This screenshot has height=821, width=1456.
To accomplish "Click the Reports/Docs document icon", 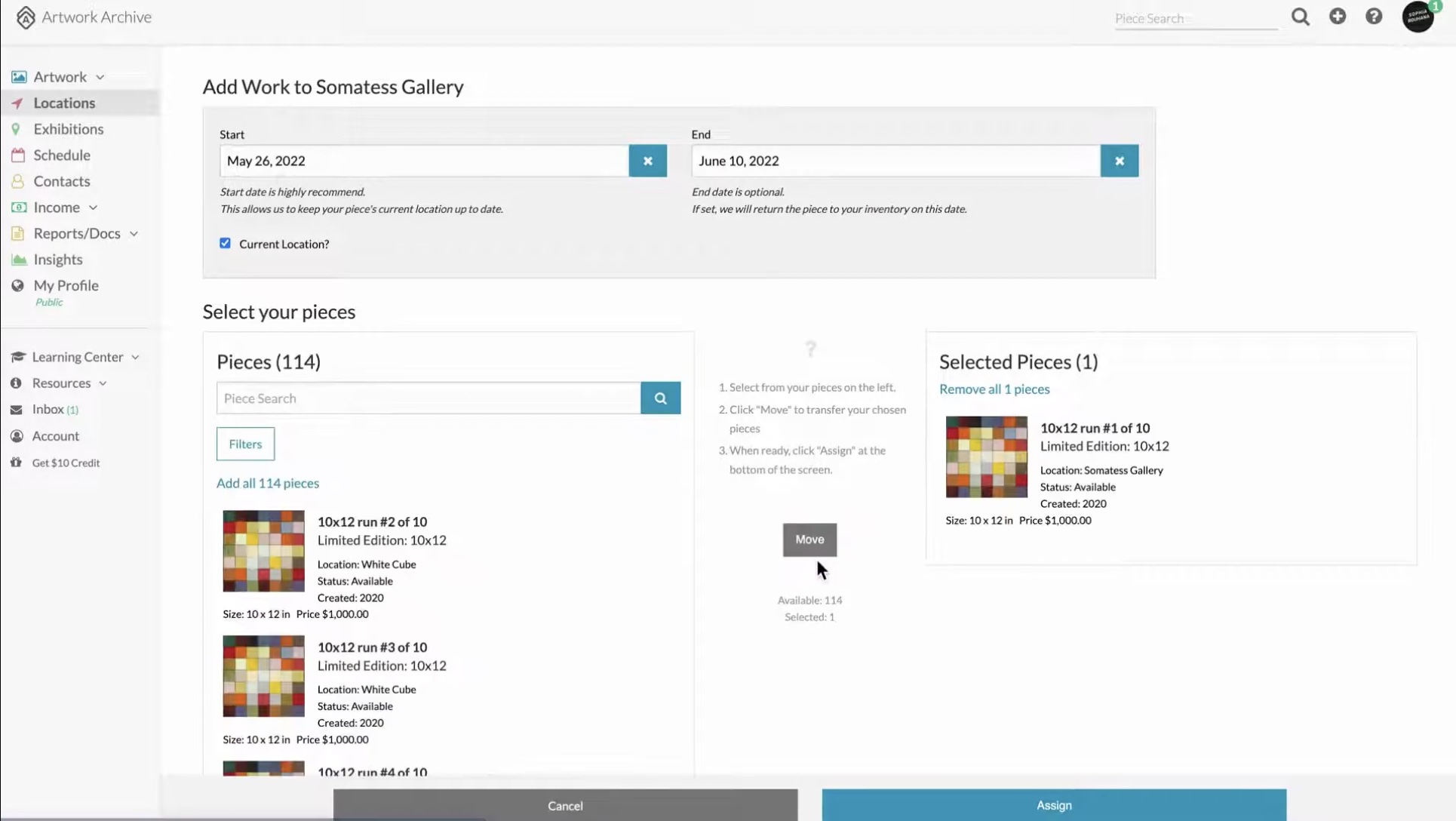I will (17, 234).
